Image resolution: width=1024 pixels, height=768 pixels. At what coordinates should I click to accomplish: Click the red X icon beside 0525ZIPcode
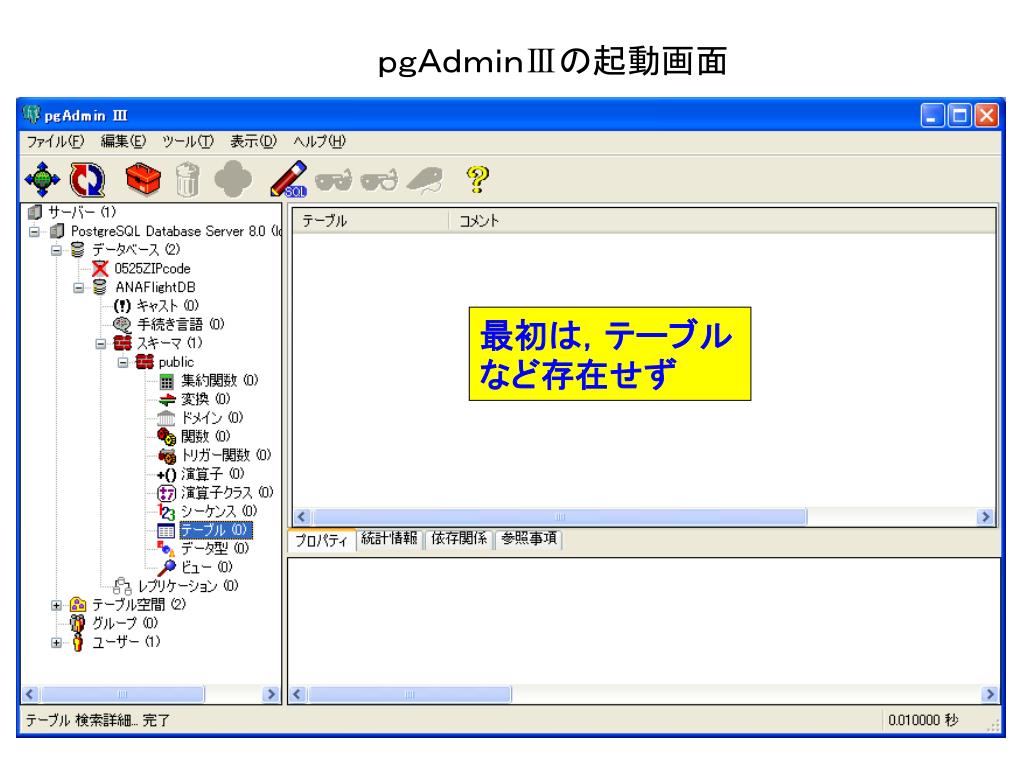pyautogui.click(x=100, y=268)
